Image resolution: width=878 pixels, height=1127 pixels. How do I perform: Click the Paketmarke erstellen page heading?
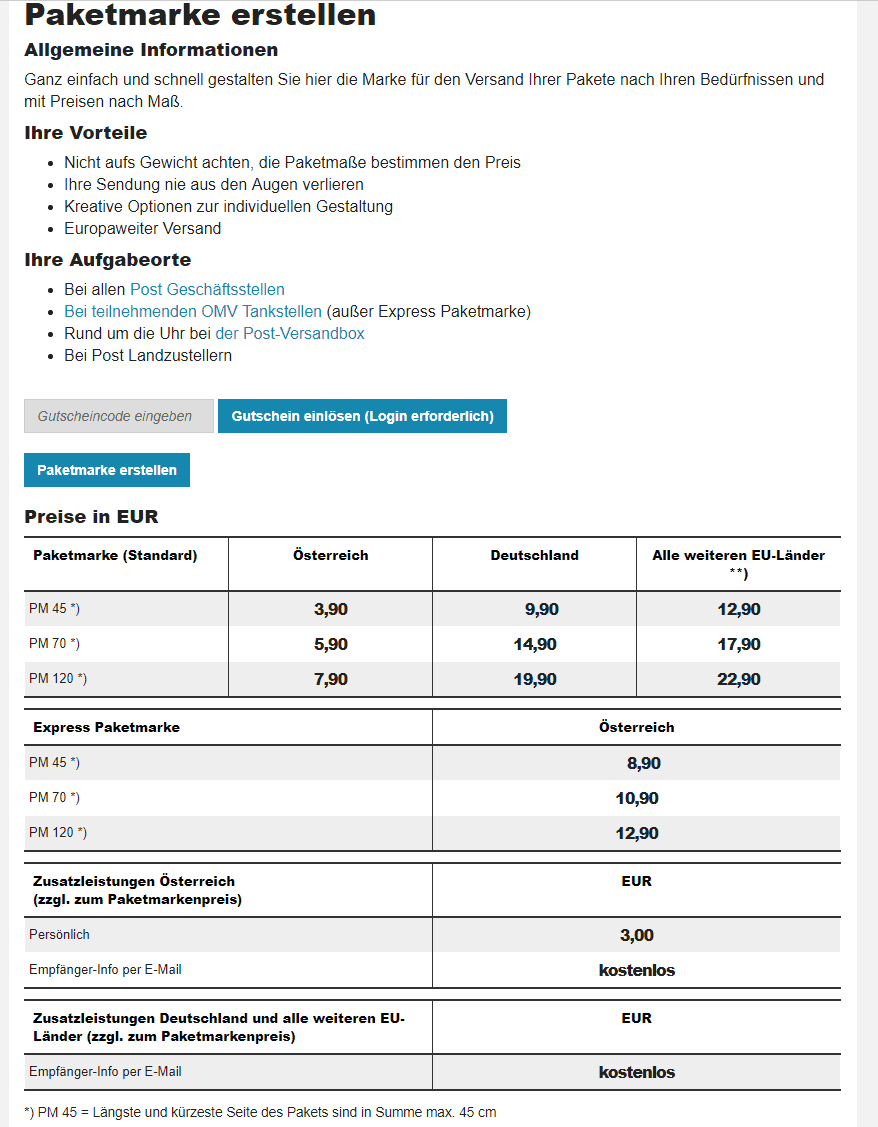pyautogui.click(x=200, y=15)
